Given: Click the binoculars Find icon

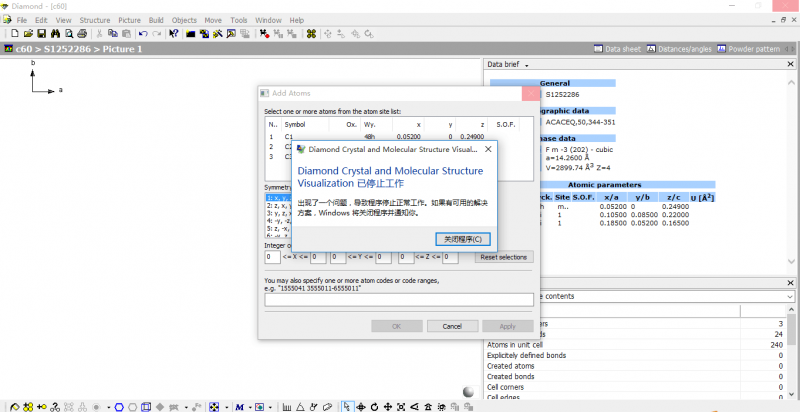Looking at the screenshot, I should click(55, 34).
